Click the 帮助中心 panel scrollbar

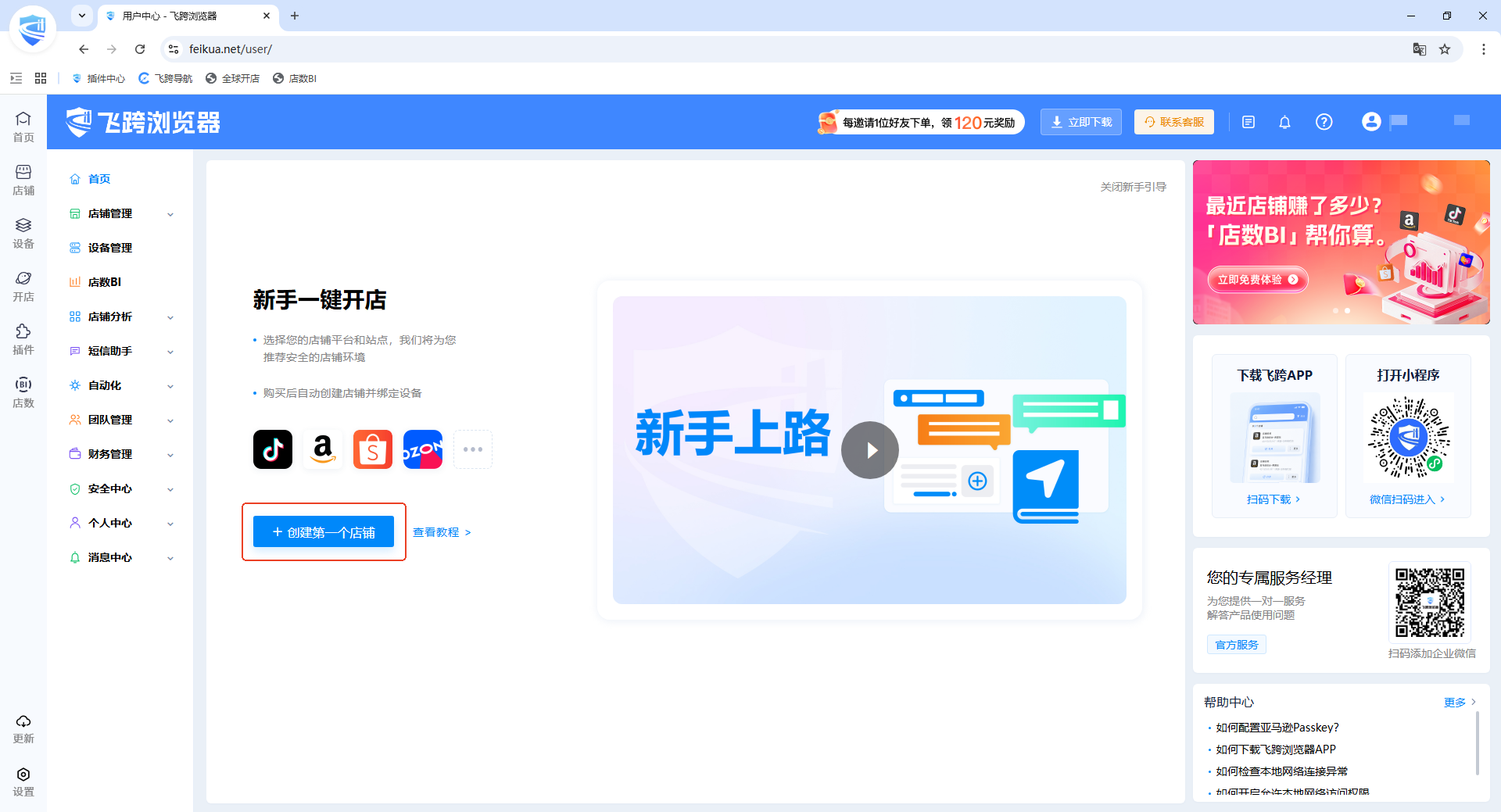point(1477,743)
